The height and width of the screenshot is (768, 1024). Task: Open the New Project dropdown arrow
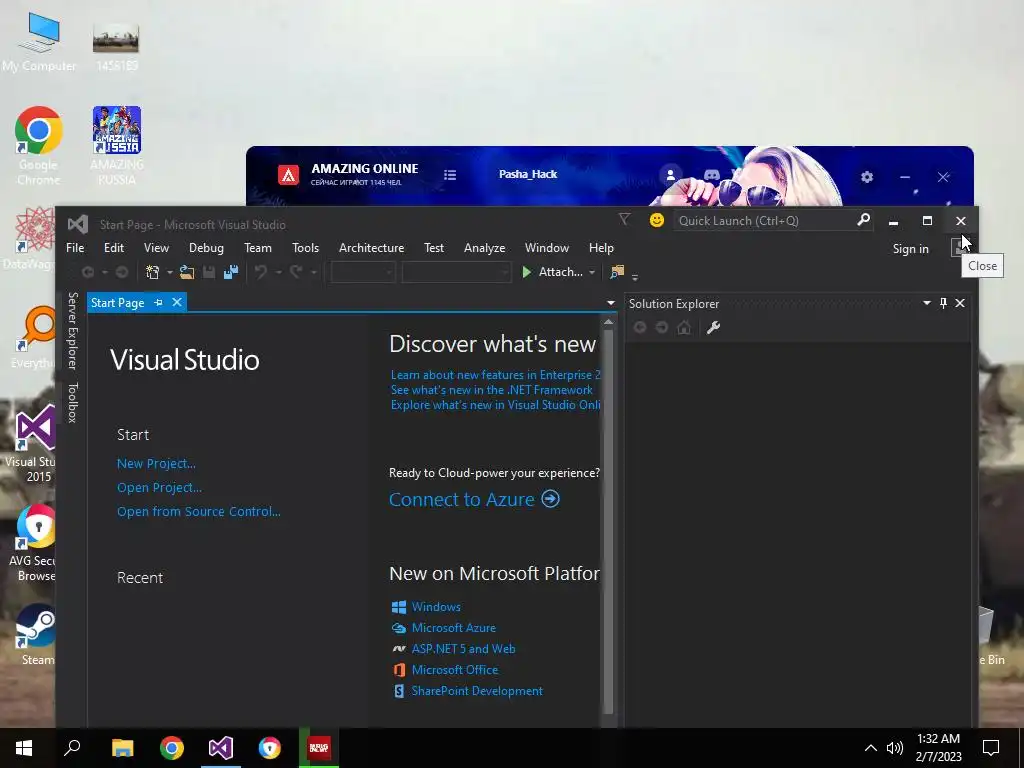click(170, 272)
